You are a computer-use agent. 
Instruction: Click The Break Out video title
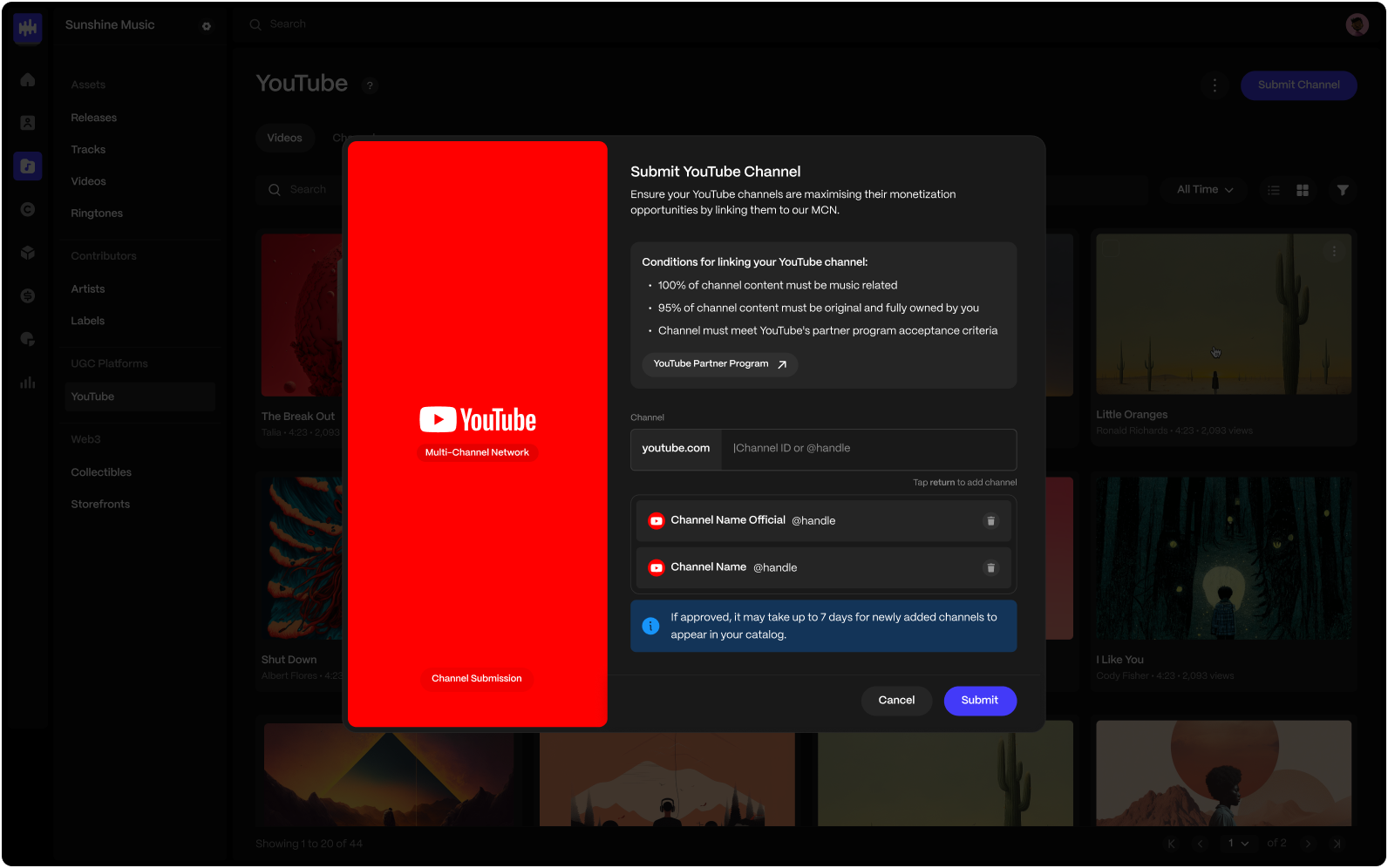pos(298,417)
